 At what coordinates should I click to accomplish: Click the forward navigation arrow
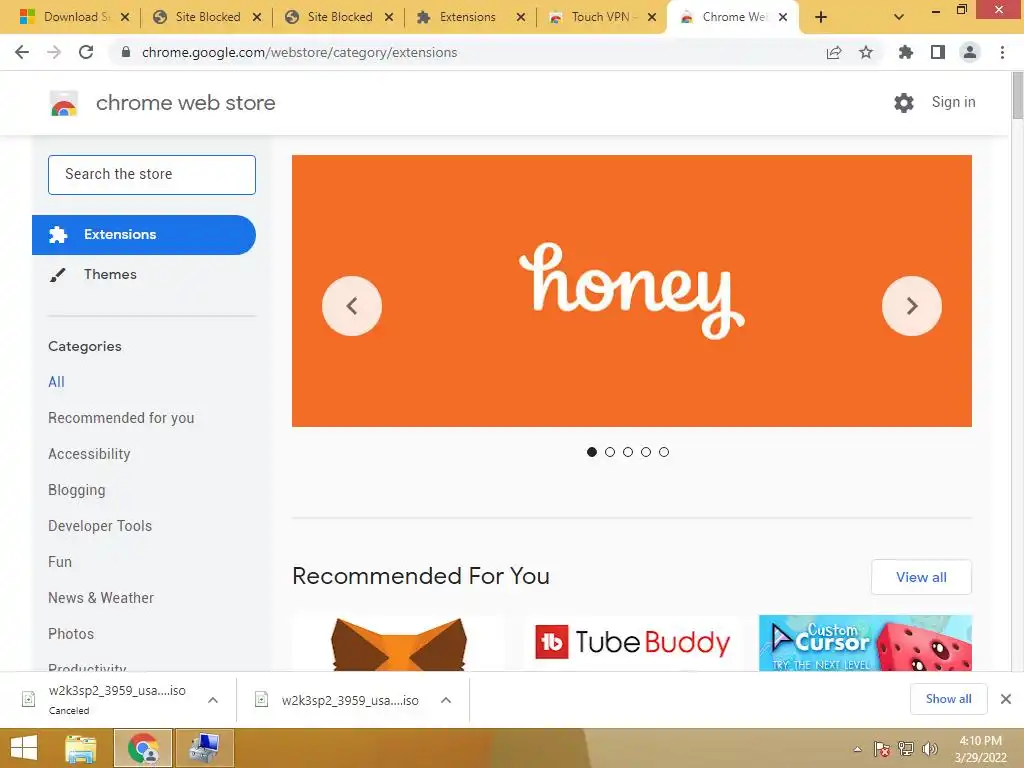[x=54, y=52]
